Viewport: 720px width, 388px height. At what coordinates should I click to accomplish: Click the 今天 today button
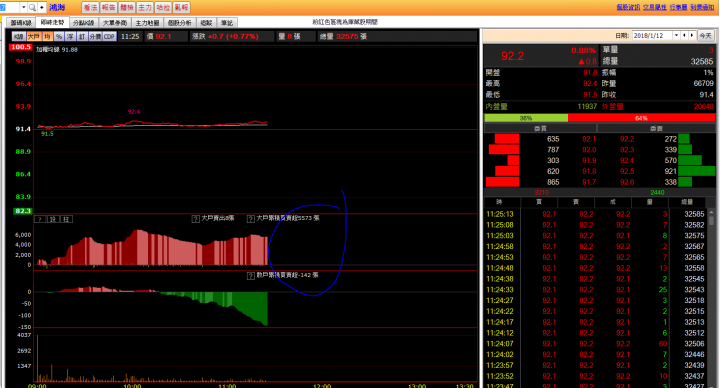(705, 35)
